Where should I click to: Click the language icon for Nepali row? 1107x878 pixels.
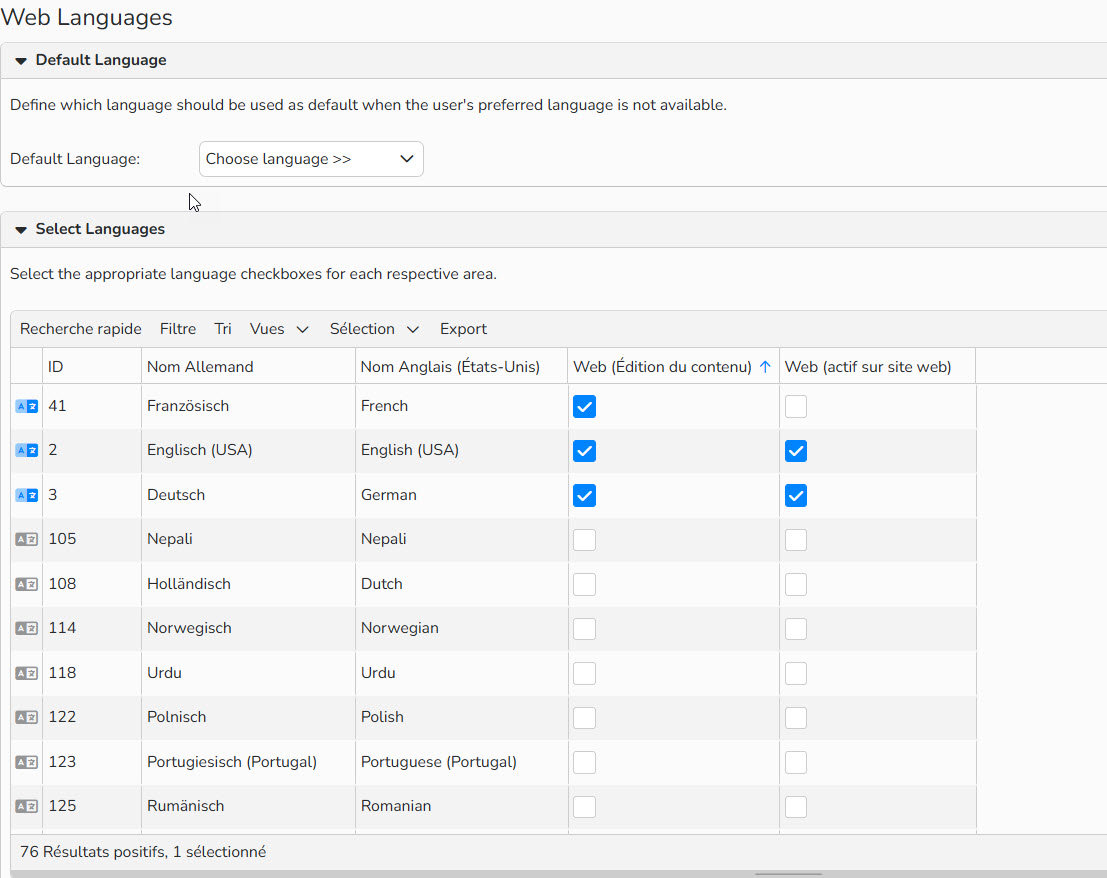coord(27,539)
